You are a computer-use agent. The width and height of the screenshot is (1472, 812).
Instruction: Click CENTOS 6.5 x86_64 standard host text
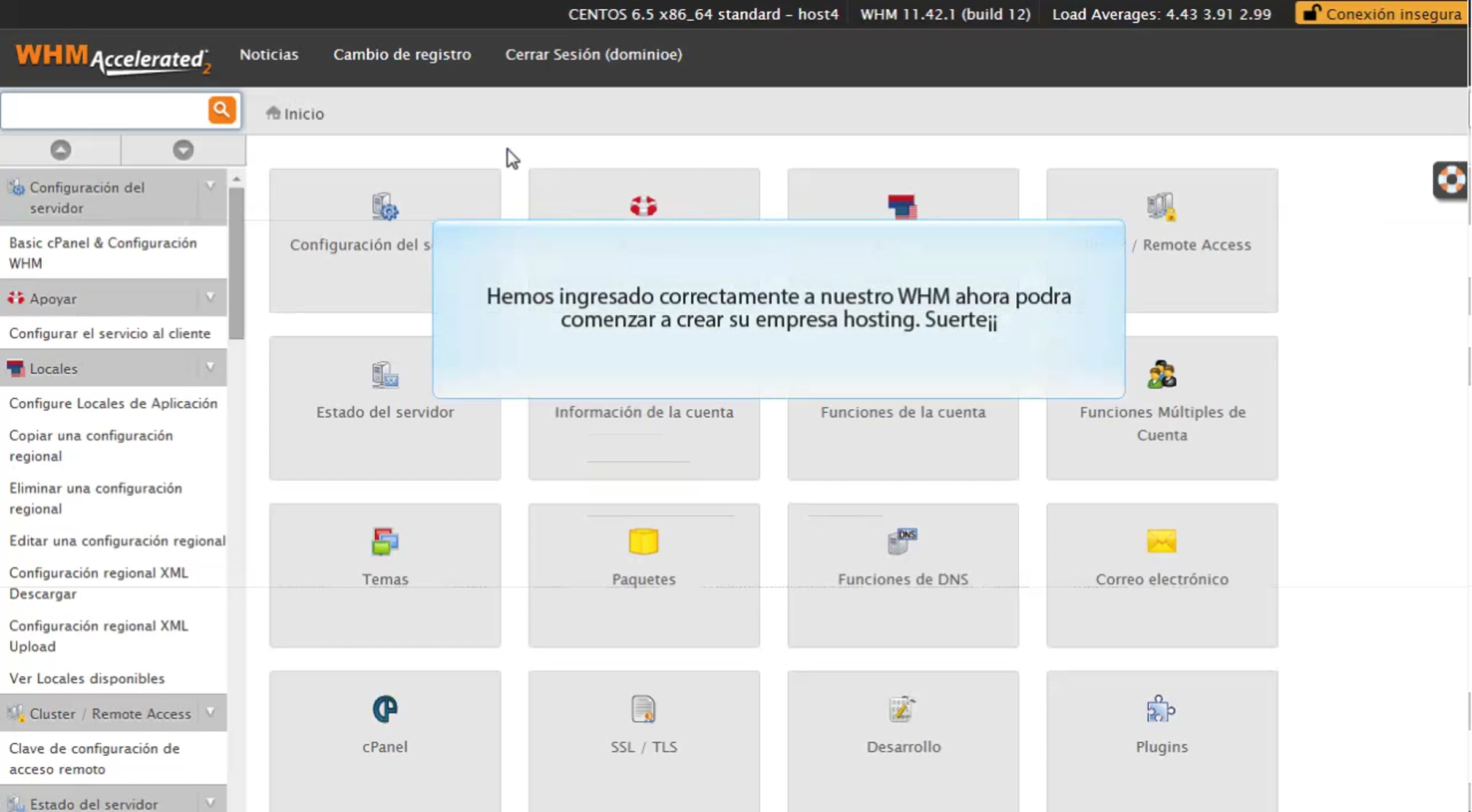[703, 13]
